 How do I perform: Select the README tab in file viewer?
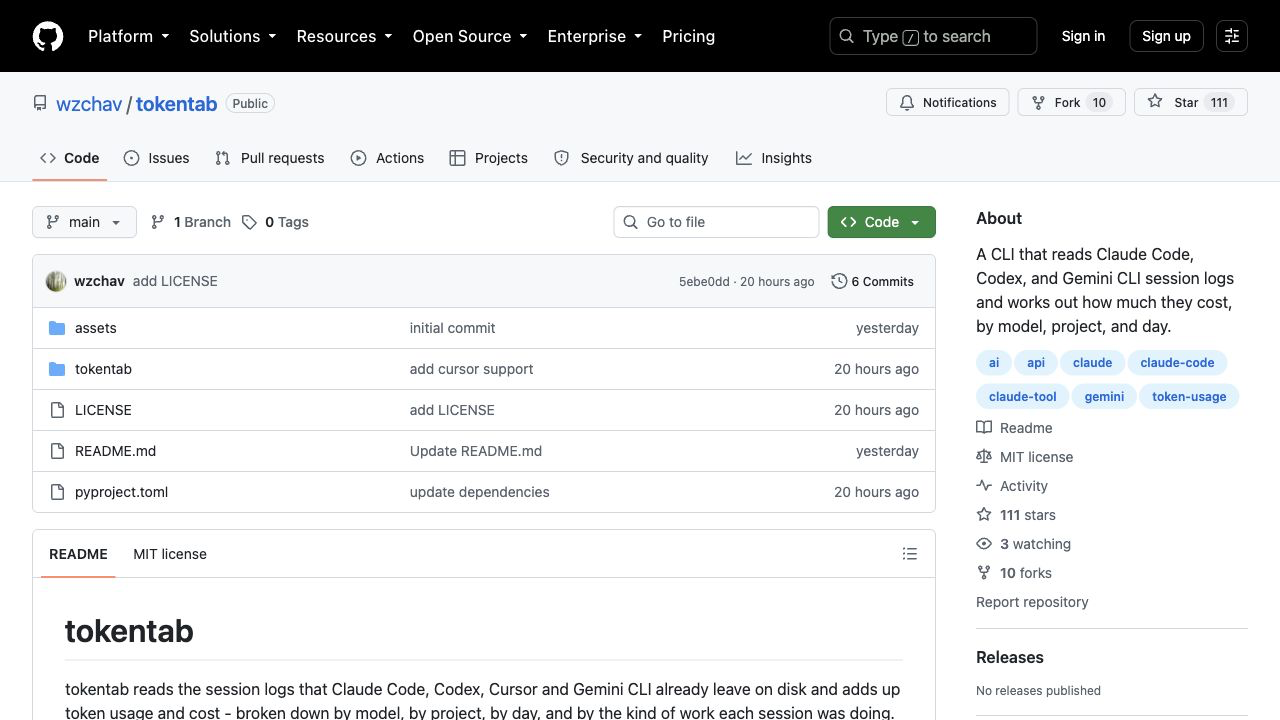(x=78, y=554)
